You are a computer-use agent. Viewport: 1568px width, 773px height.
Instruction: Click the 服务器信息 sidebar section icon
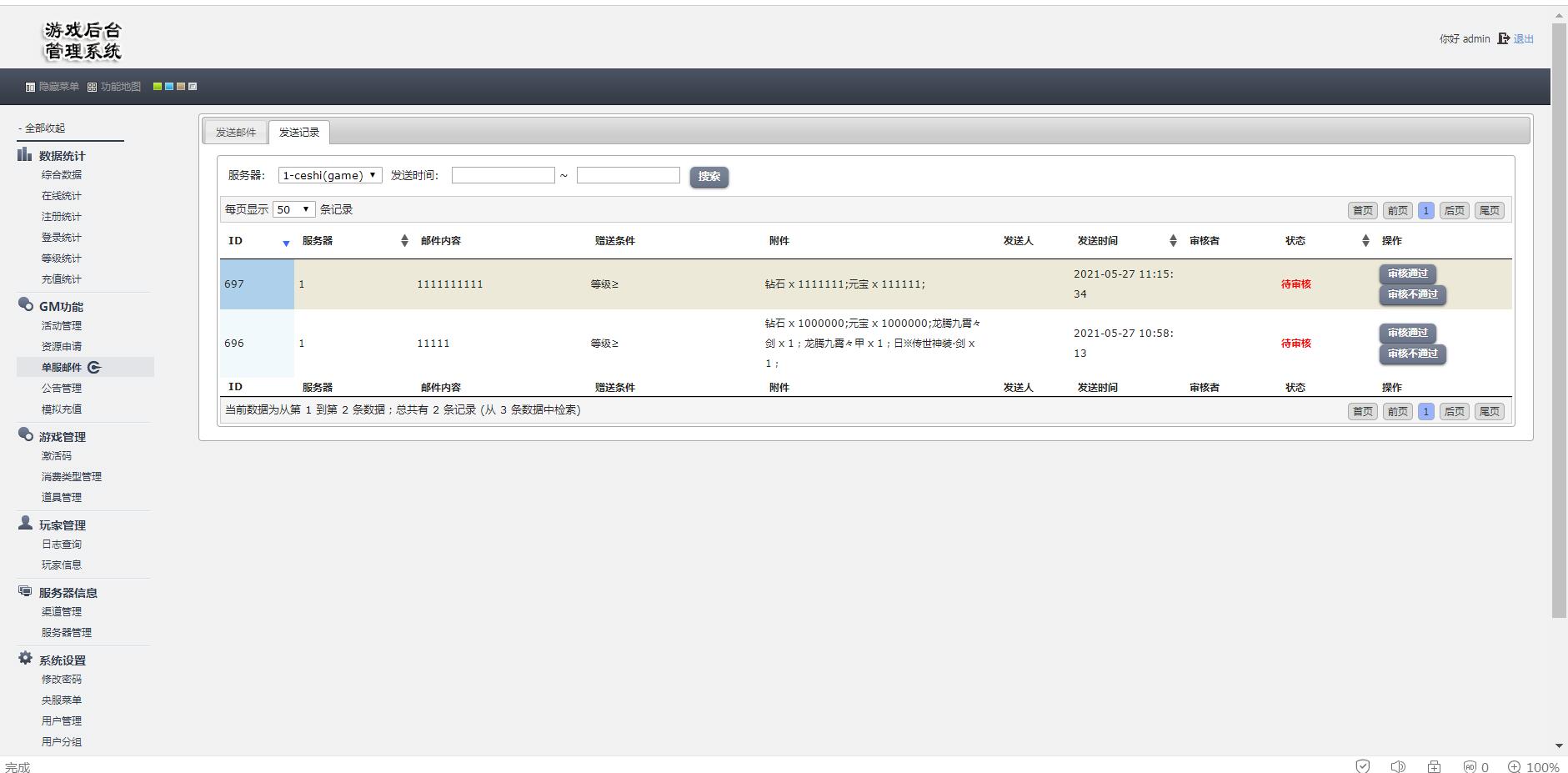(x=25, y=591)
